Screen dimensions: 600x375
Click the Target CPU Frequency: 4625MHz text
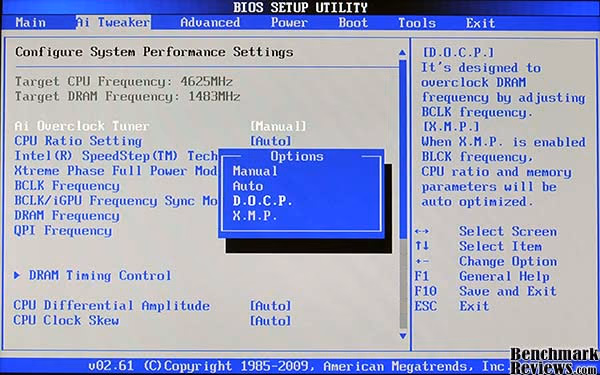click(x=124, y=82)
